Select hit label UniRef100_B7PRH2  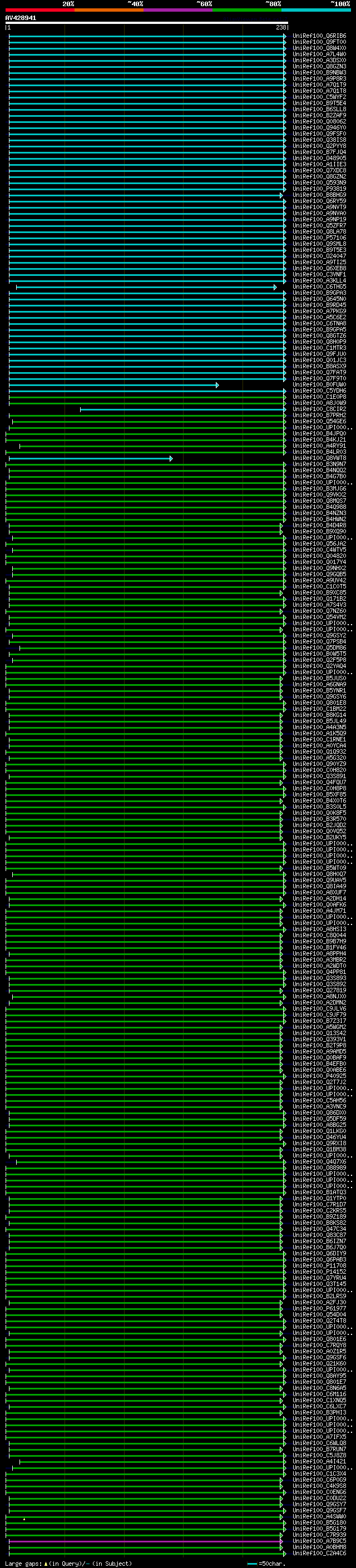319,415
